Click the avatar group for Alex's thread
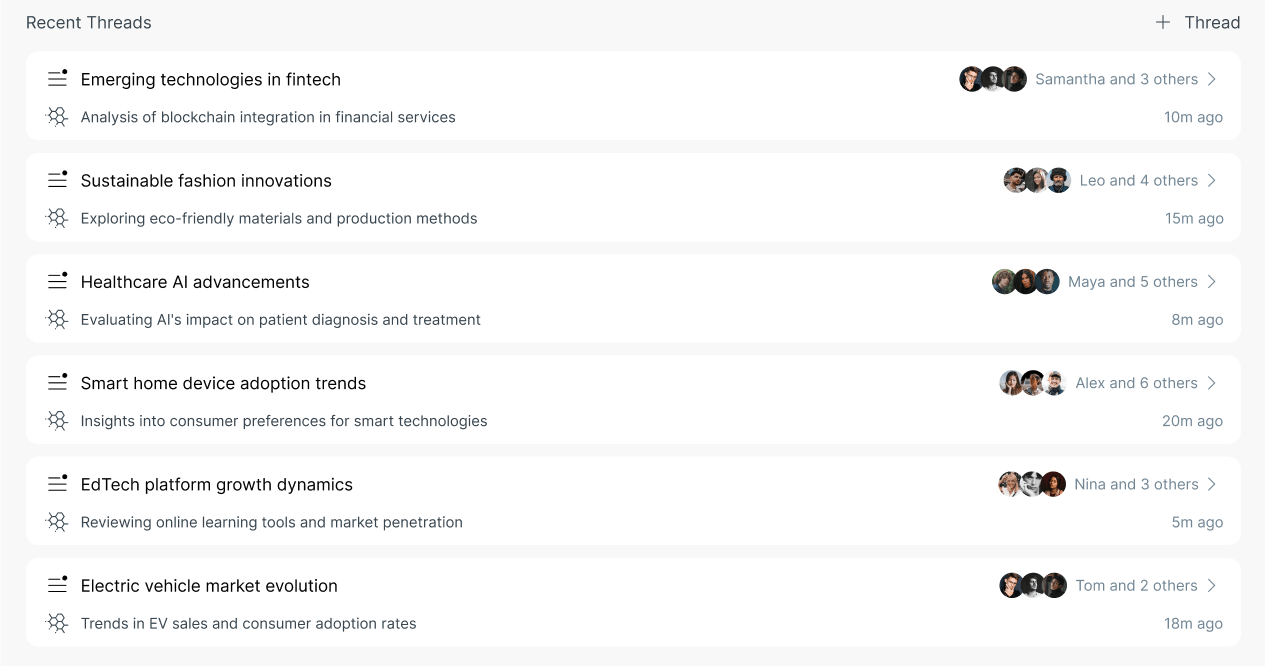This screenshot has width=1265, height=666. coord(1034,383)
